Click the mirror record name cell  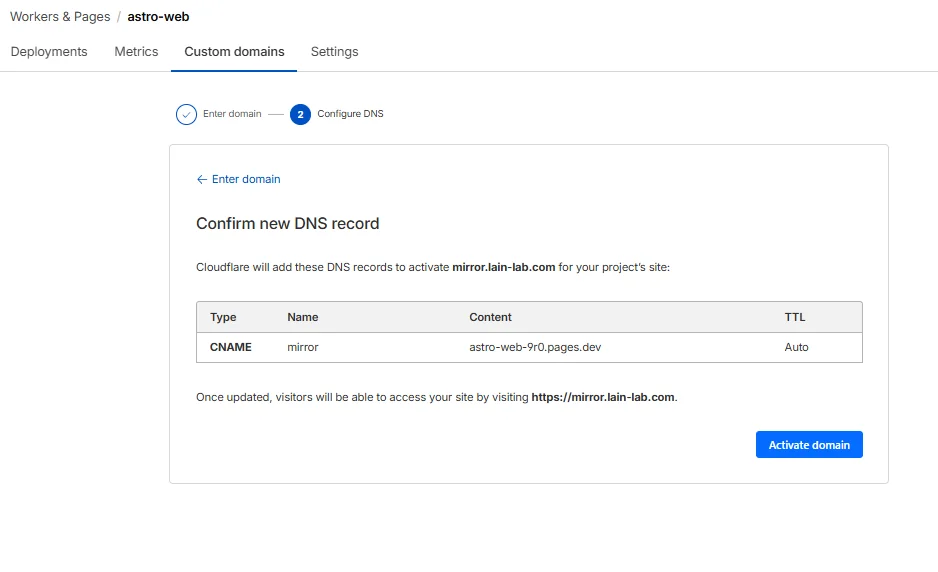(303, 347)
